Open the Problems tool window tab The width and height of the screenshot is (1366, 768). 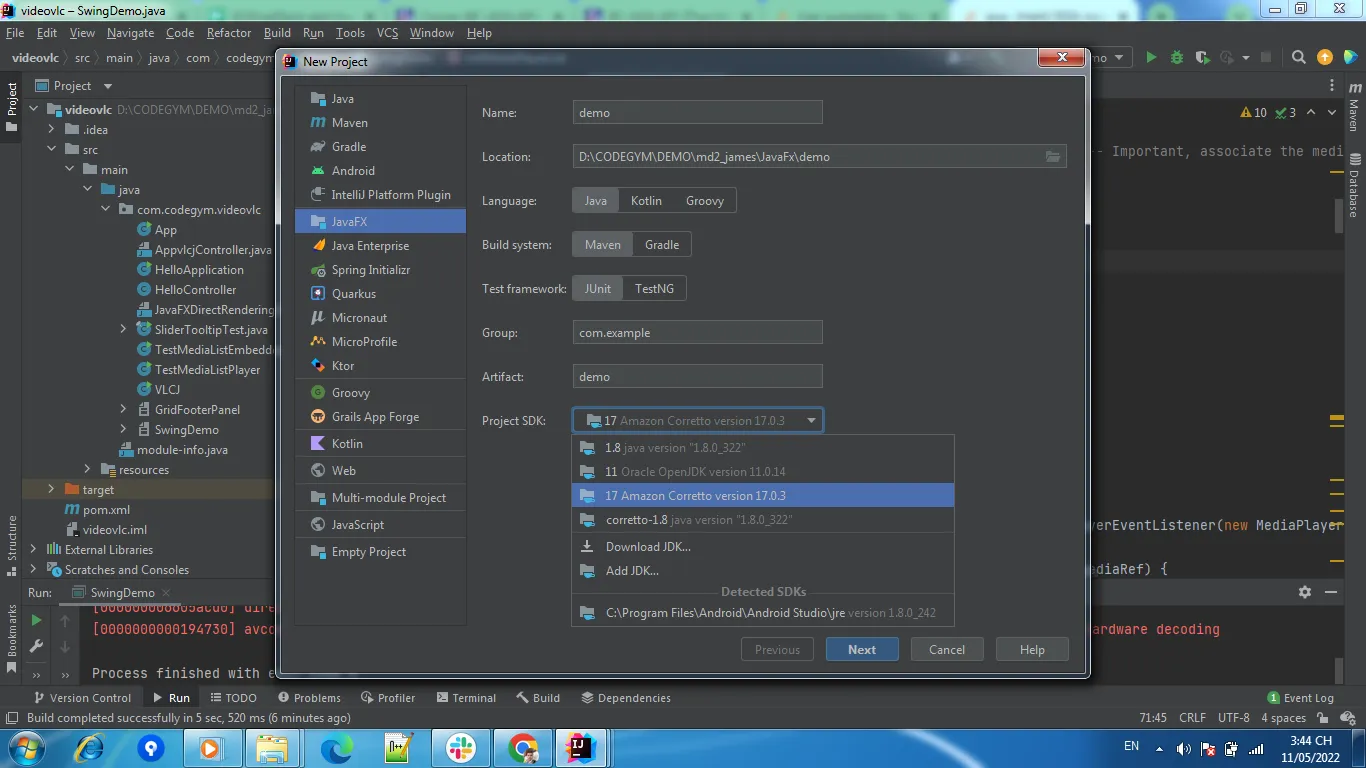309,698
